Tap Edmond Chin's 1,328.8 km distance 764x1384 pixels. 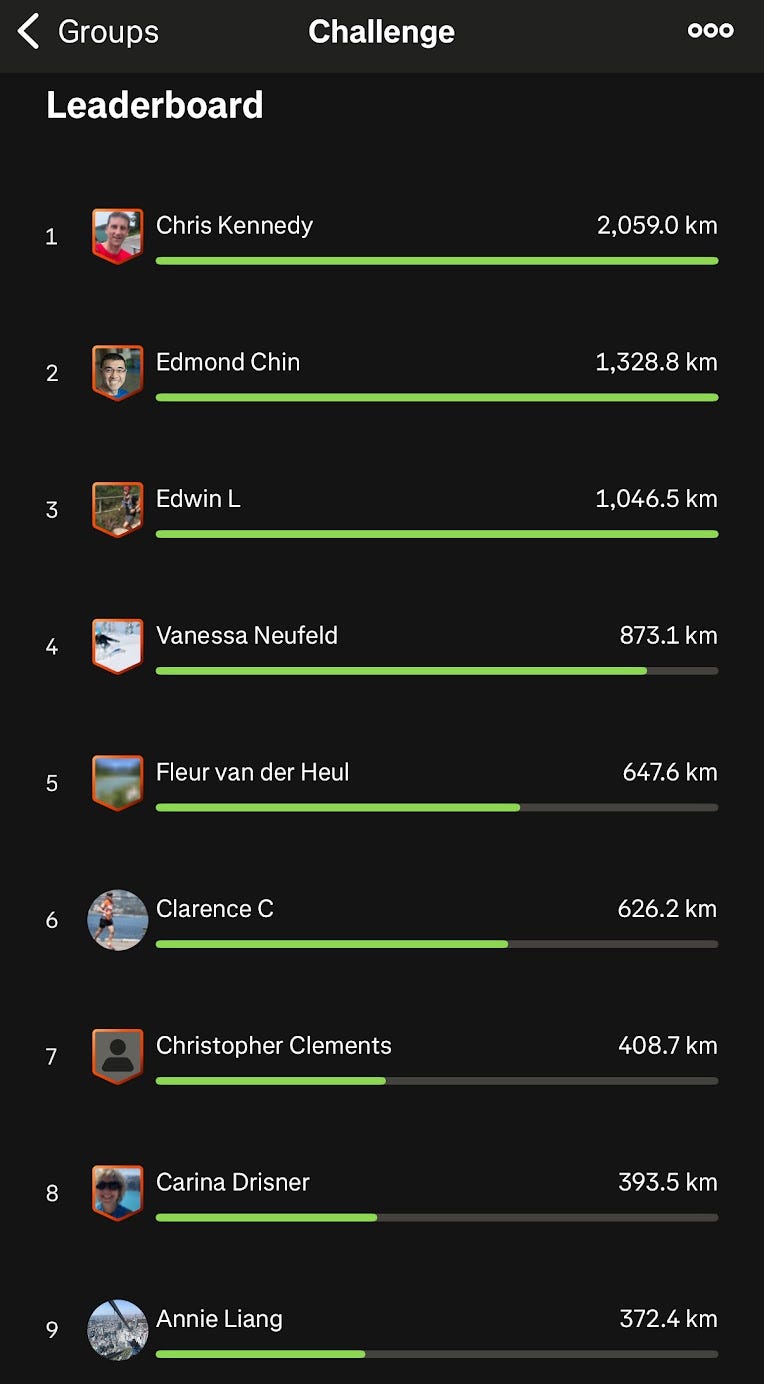click(656, 362)
